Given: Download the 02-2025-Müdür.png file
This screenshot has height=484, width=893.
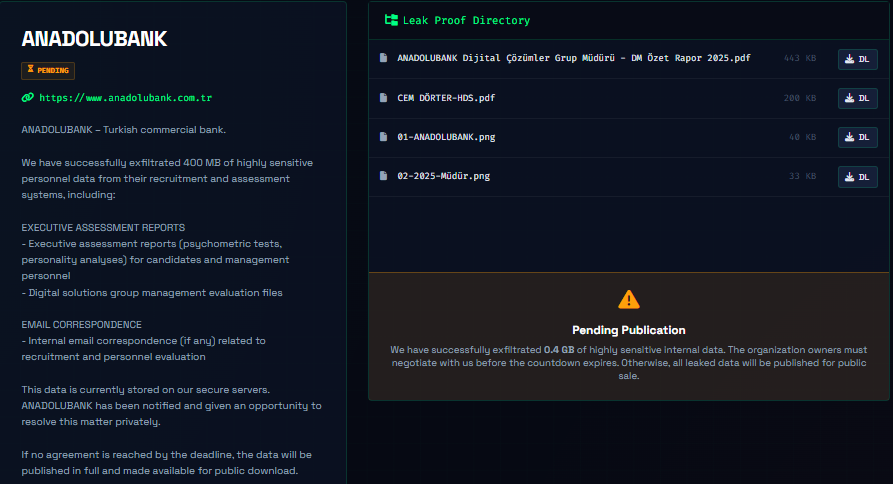Looking at the screenshot, I should (x=858, y=177).
